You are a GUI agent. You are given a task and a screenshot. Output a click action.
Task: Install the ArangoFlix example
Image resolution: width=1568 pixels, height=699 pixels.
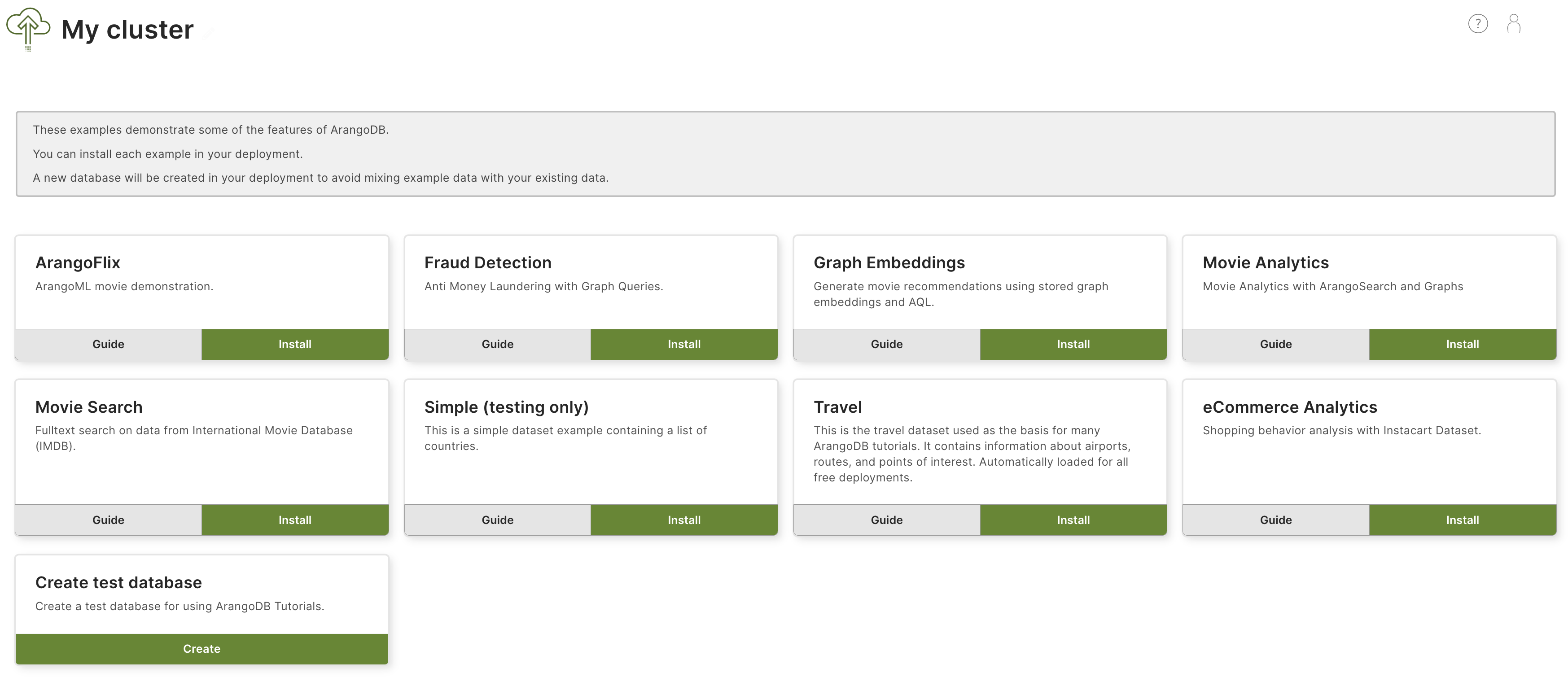point(295,344)
